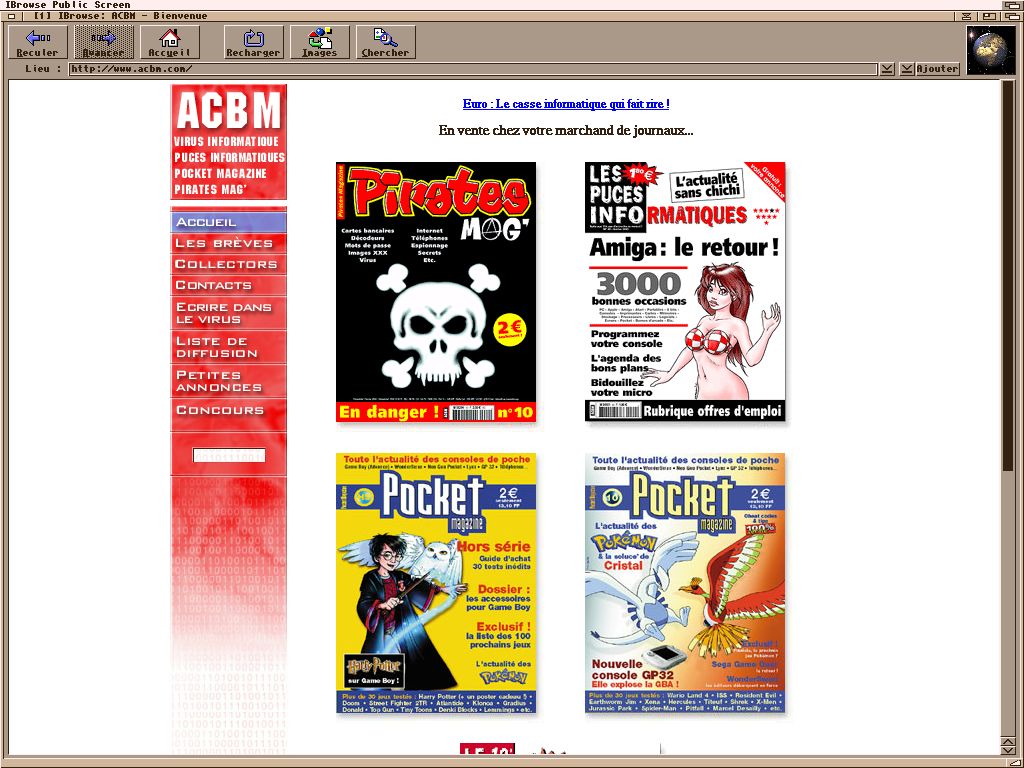
Task: Add bookmark with Ajouter button
Action: tap(937, 69)
